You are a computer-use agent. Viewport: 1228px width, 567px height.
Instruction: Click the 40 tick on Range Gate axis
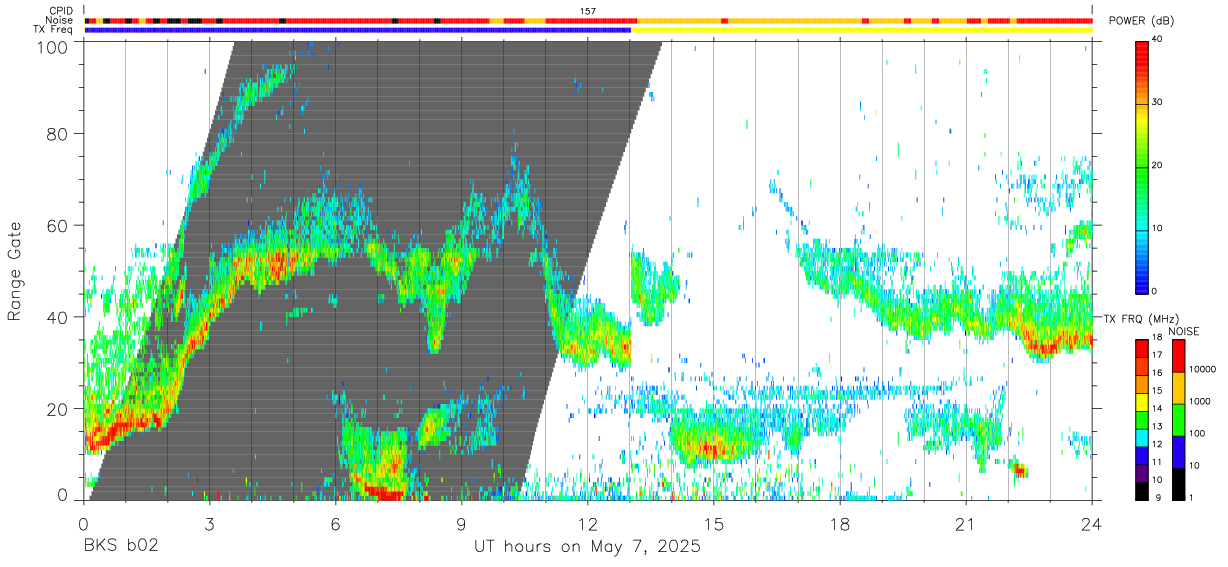58,317
